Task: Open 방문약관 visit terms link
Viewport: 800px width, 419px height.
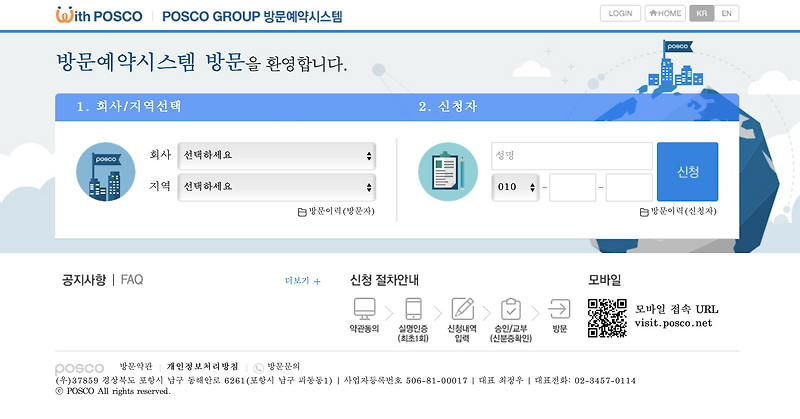Action: click(136, 366)
